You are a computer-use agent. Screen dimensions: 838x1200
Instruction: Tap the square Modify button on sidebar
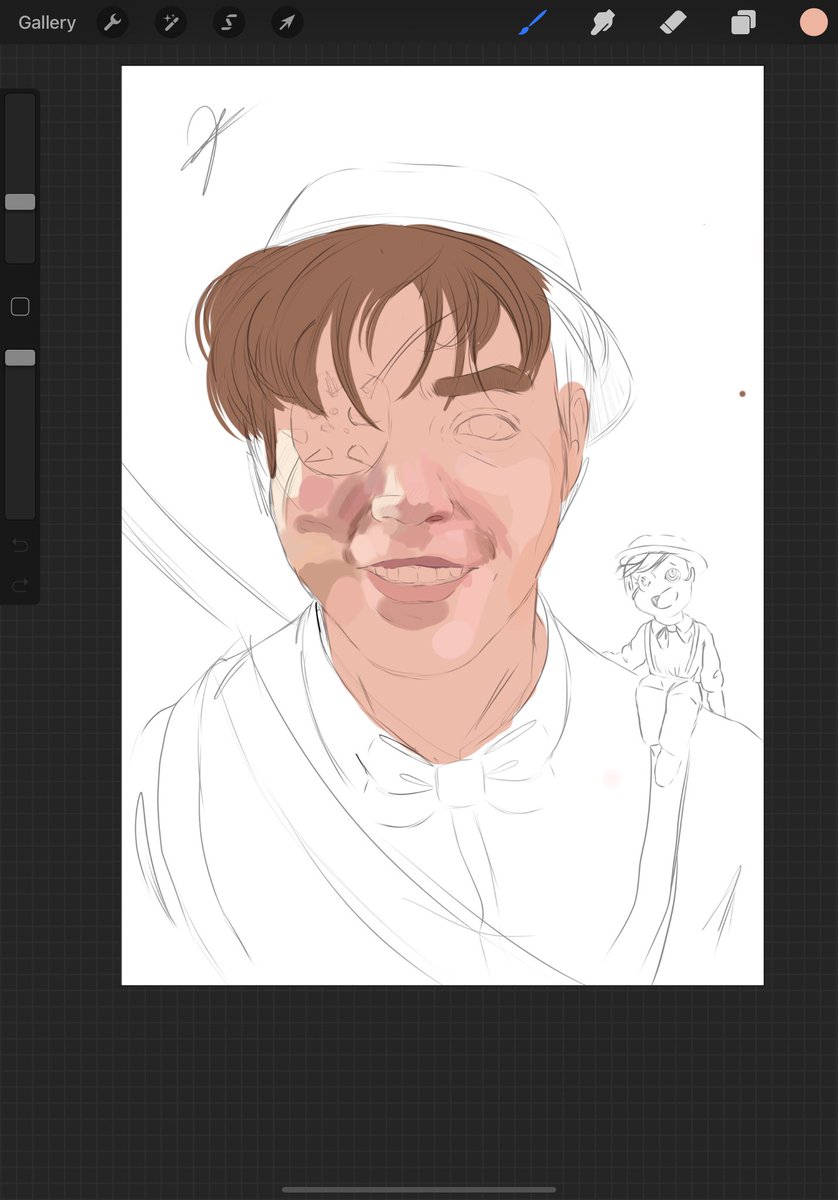20,307
